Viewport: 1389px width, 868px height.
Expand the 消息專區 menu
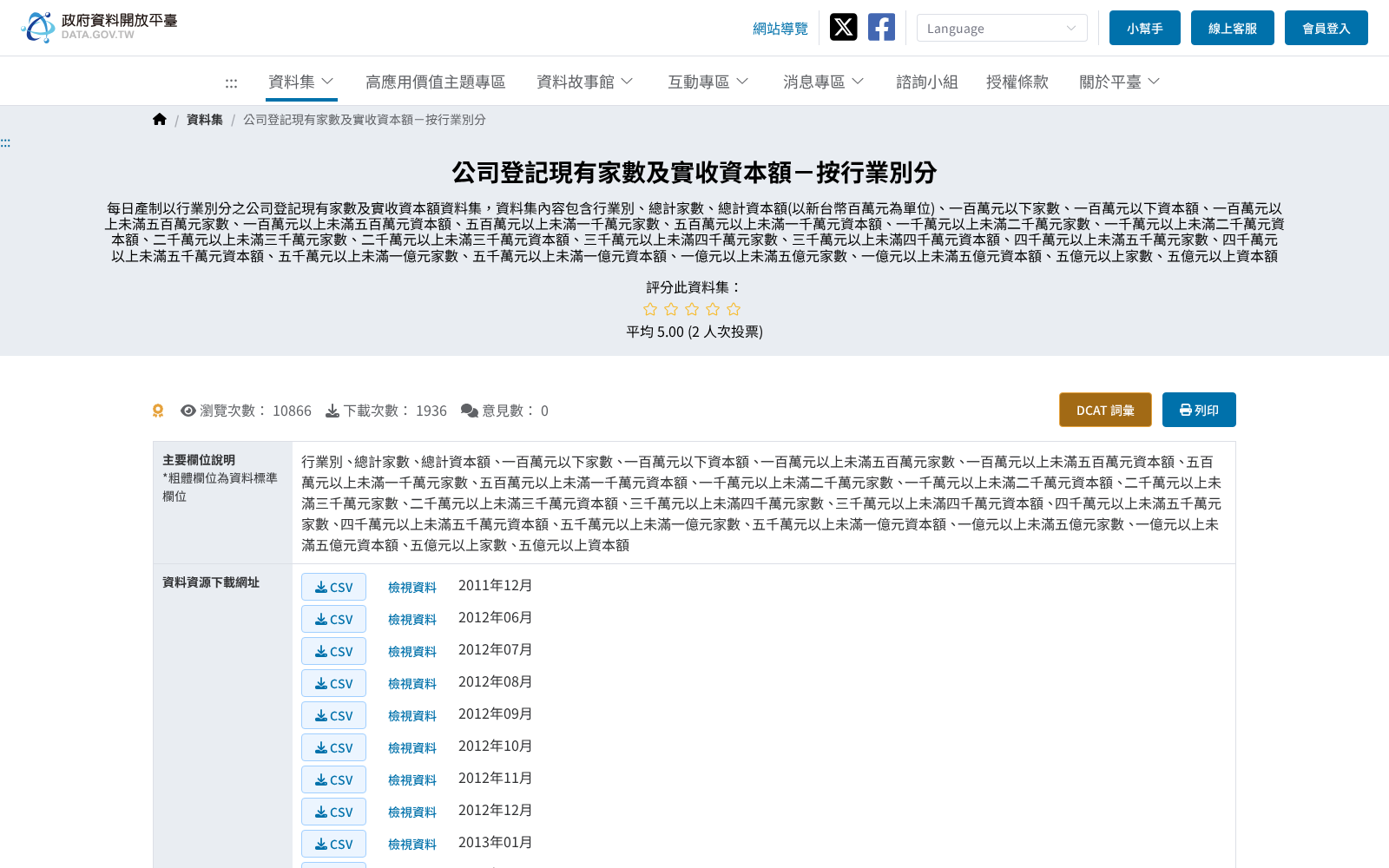coord(824,82)
